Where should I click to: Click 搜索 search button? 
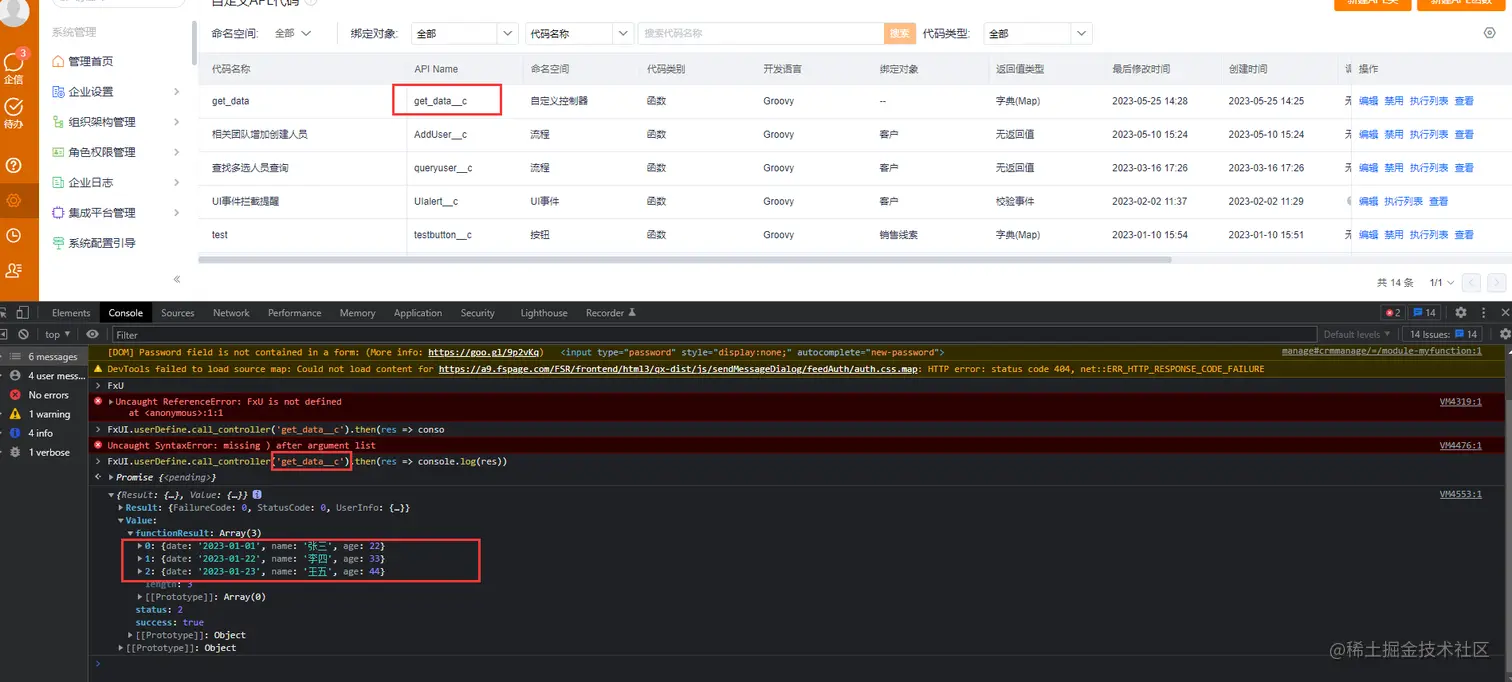click(900, 33)
